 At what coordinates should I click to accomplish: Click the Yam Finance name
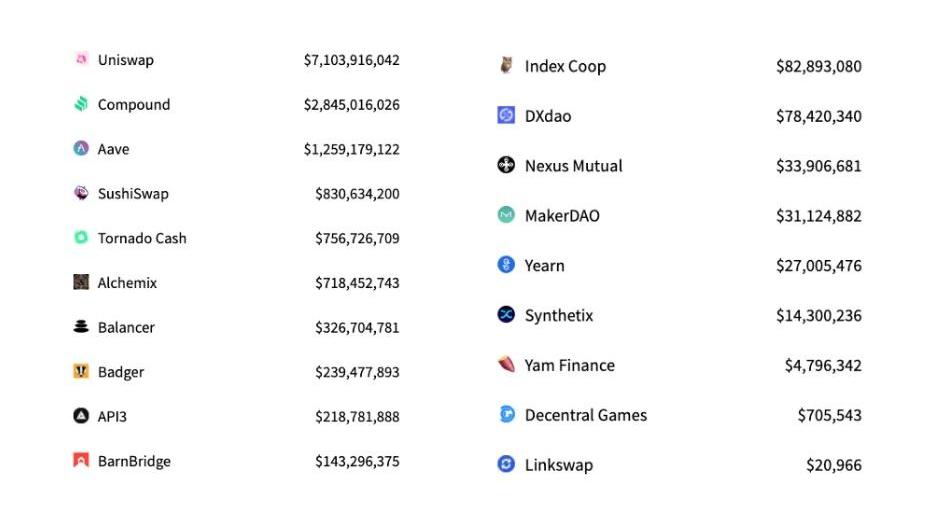pos(569,365)
